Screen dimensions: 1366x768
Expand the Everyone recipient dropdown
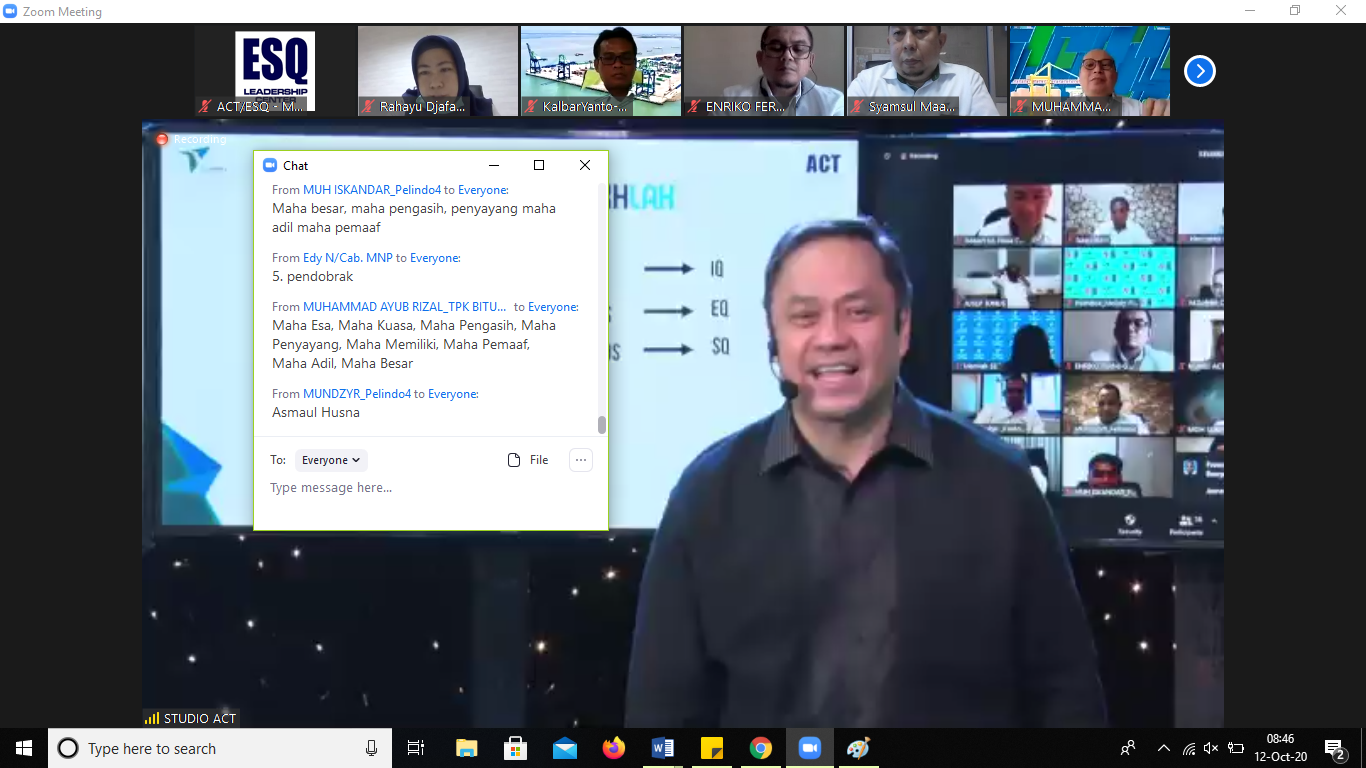[x=331, y=460]
